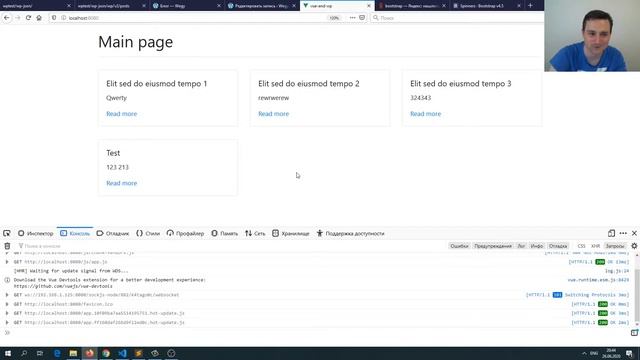640x360 pixels.
Task: Open Windows taskbar search
Action: [x=24, y=353]
